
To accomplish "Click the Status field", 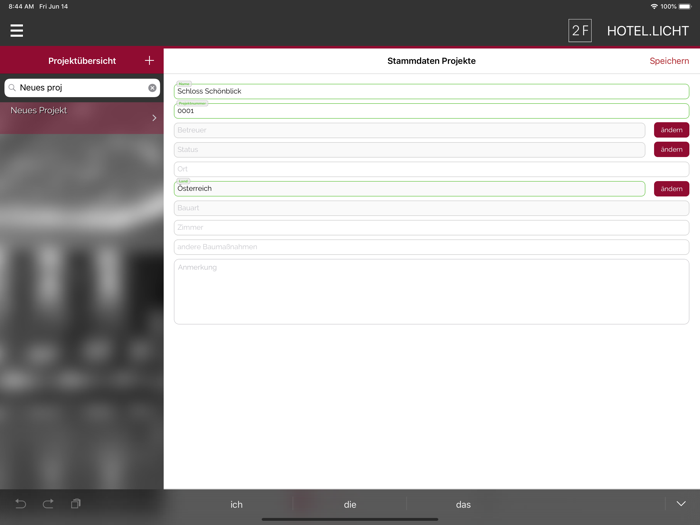I will pyautogui.click(x=409, y=150).
